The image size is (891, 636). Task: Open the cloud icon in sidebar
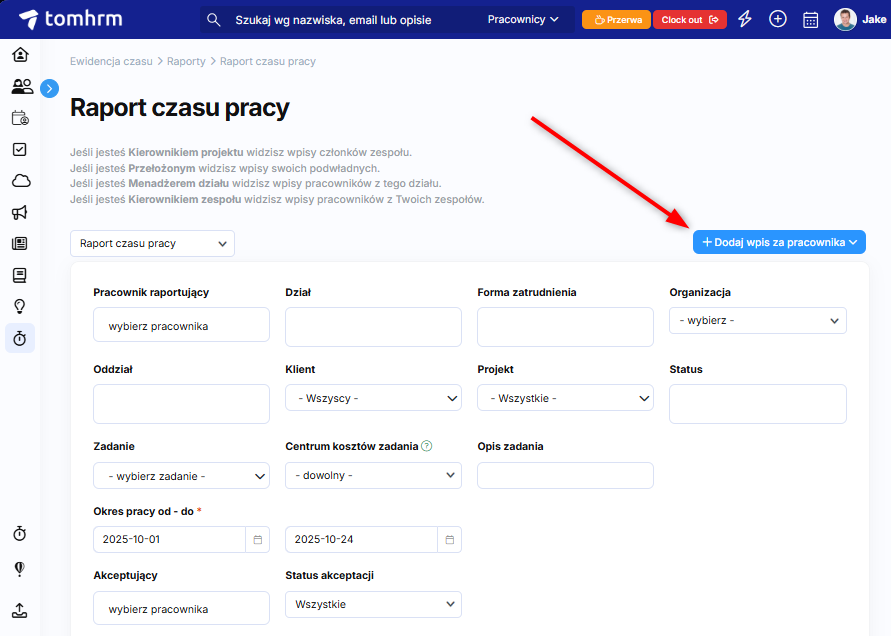click(20, 181)
